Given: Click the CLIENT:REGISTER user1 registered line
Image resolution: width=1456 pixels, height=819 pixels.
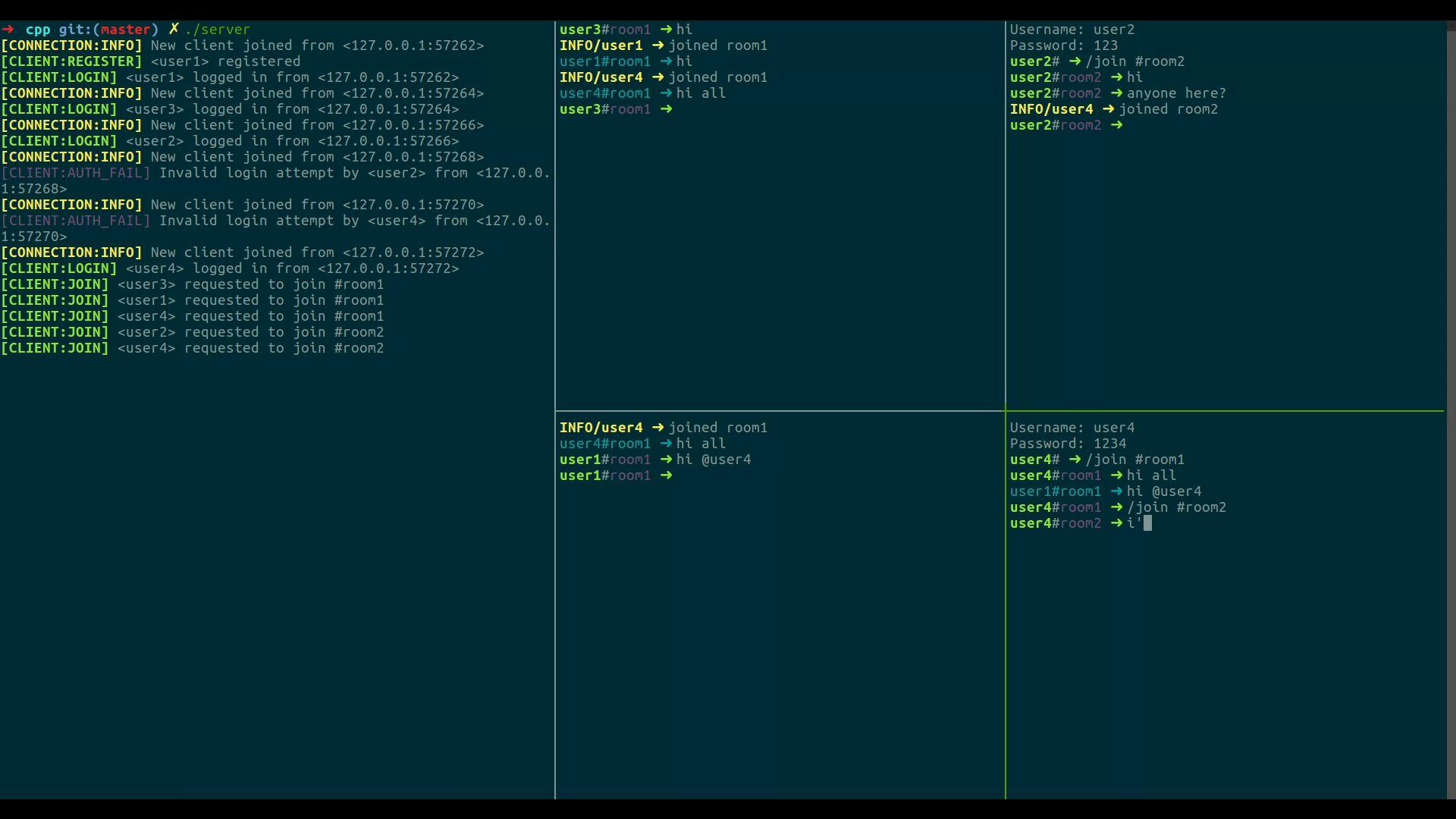Looking at the screenshot, I should click(x=150, y=61).
